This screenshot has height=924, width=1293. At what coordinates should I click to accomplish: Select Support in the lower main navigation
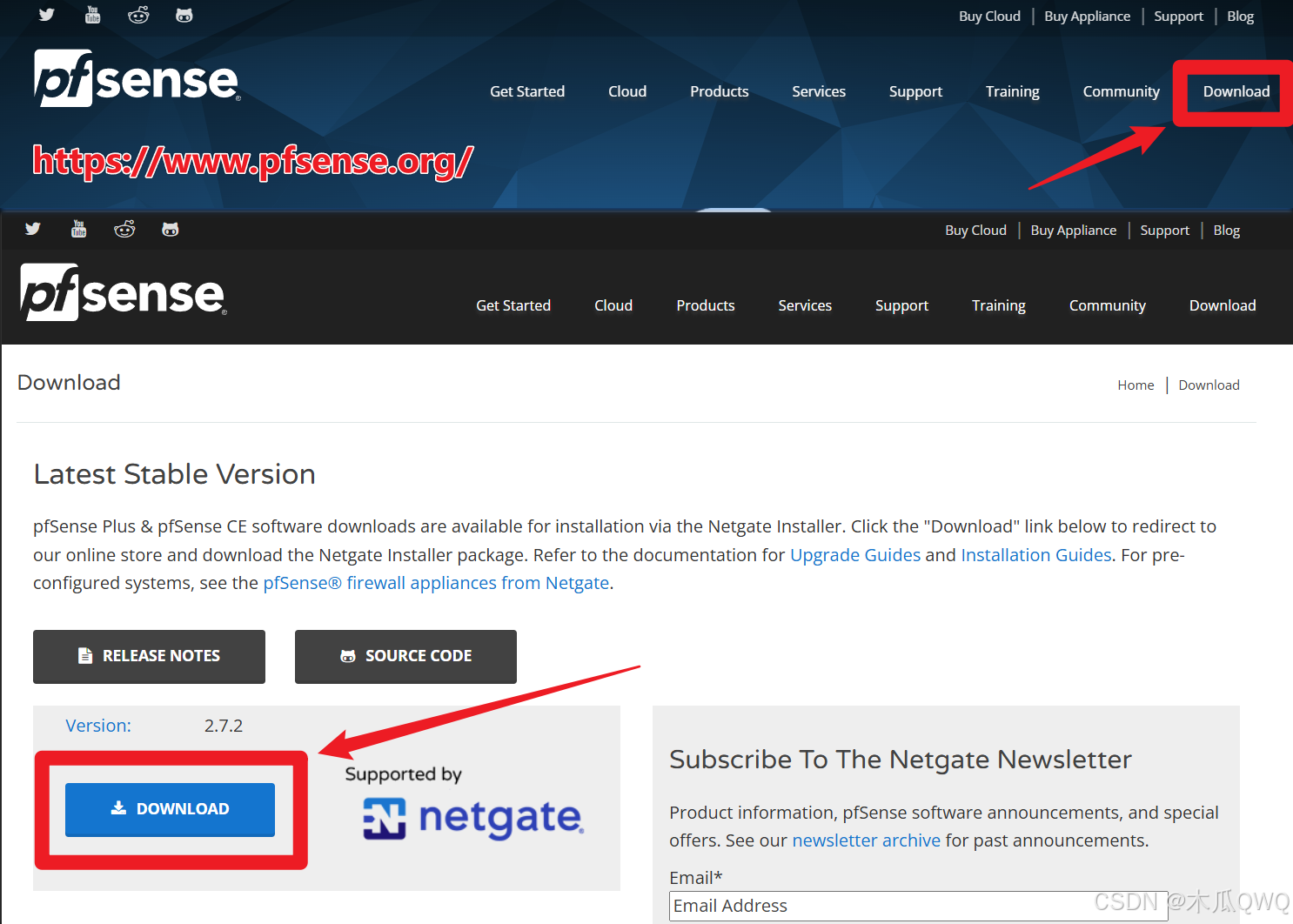[901, 305]
